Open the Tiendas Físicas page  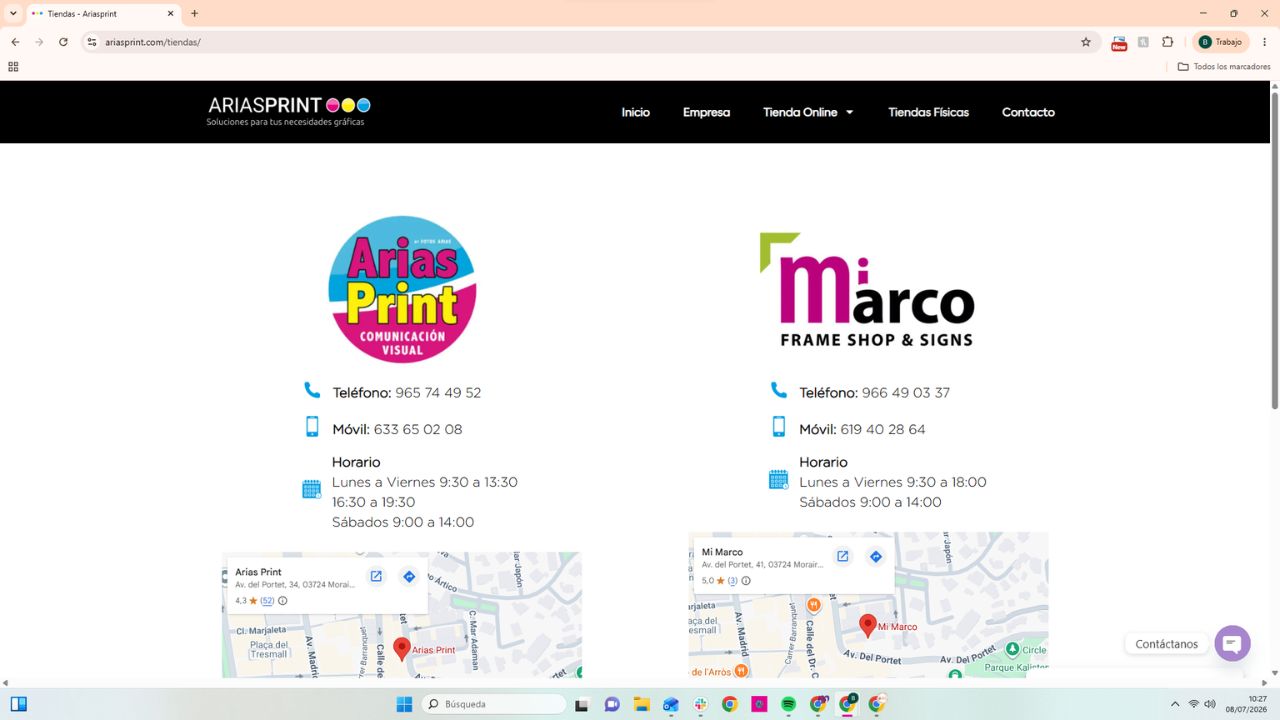(928, 112)
